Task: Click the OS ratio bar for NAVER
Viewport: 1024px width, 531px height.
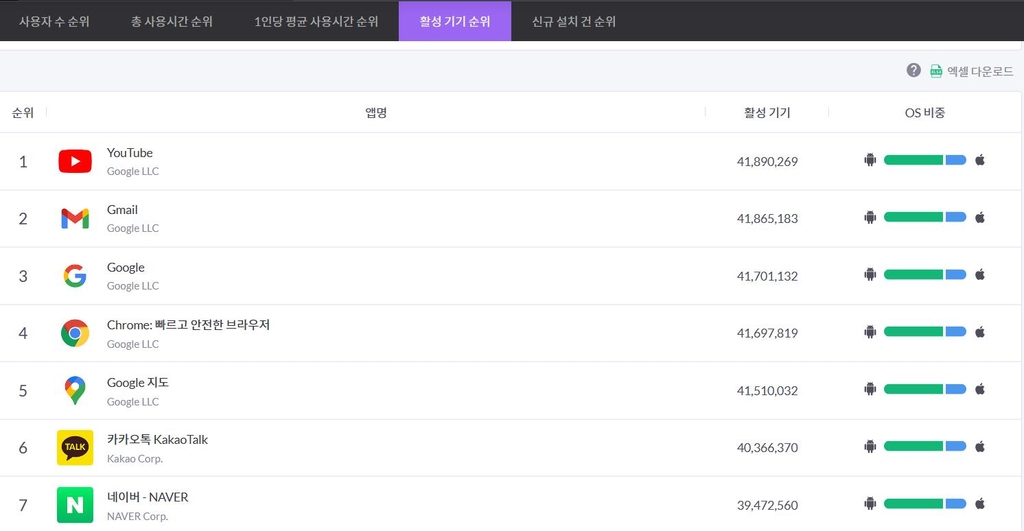Action: 925,504
